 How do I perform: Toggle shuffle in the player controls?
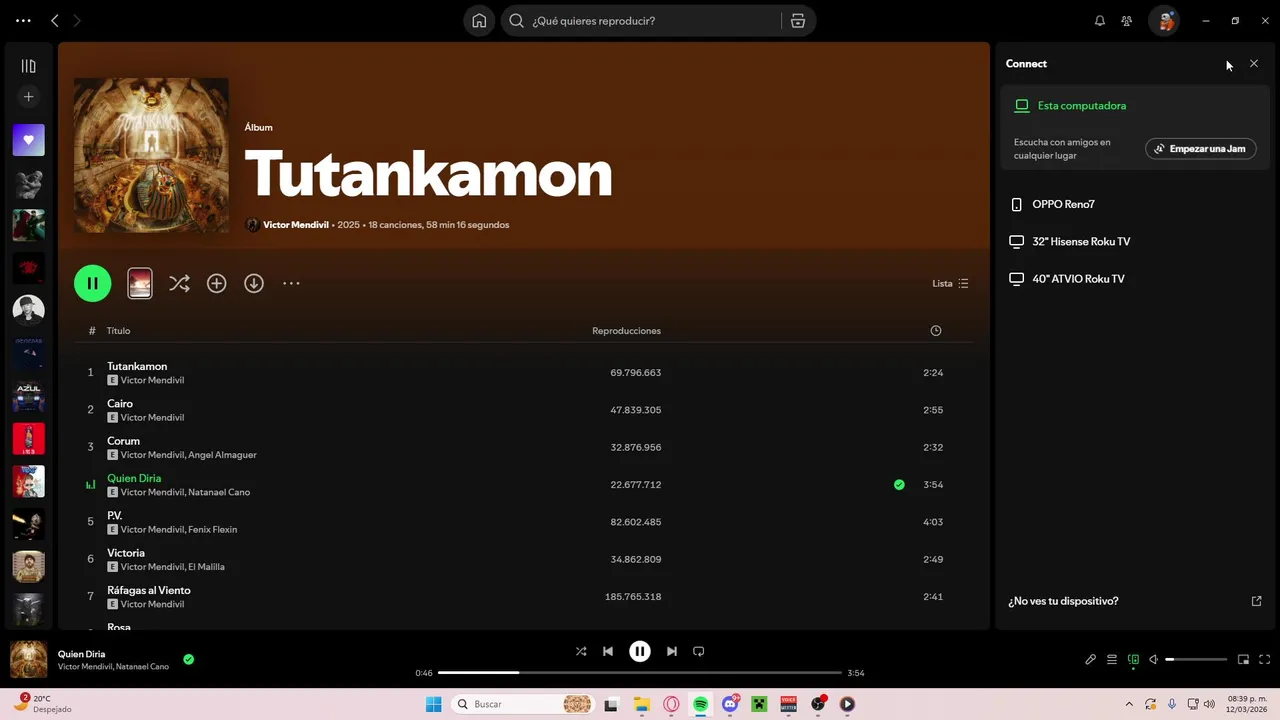(581, 651)
